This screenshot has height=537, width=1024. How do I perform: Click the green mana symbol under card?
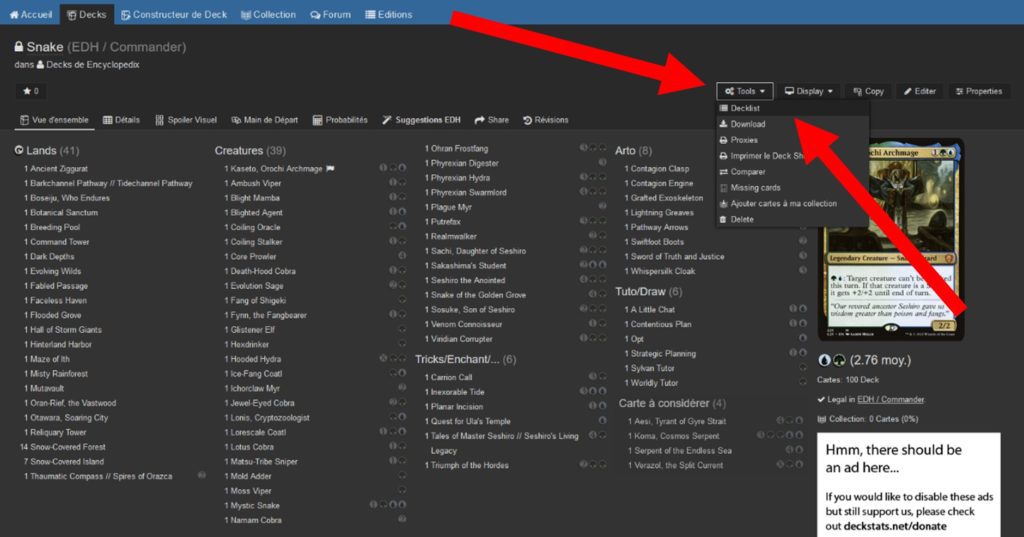(x=839, y=361)
